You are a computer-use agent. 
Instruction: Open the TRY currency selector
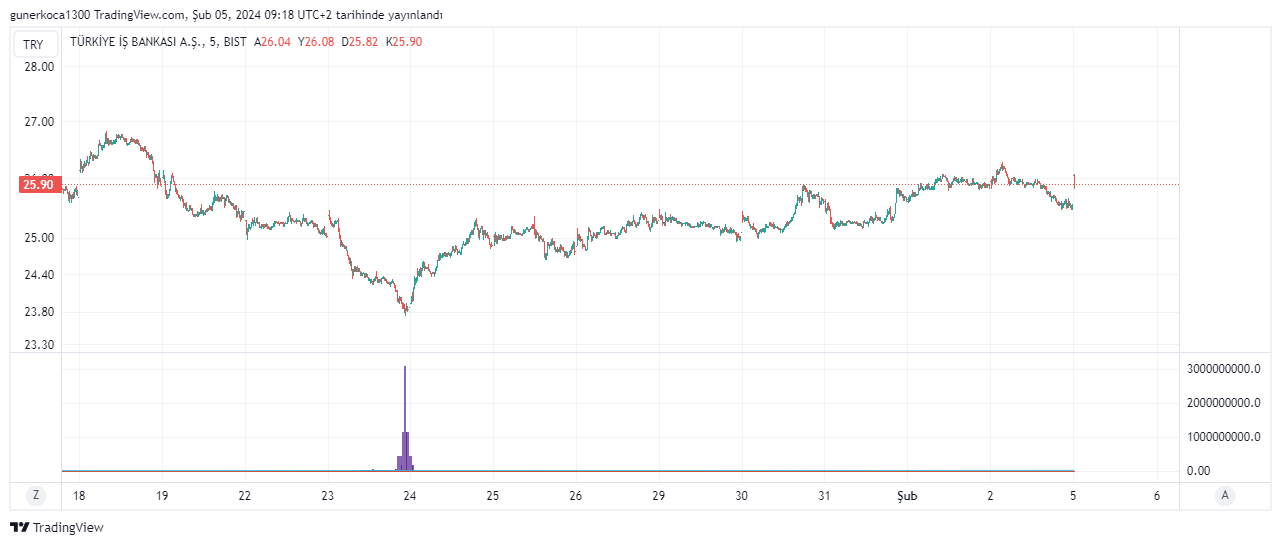[34, 45]
